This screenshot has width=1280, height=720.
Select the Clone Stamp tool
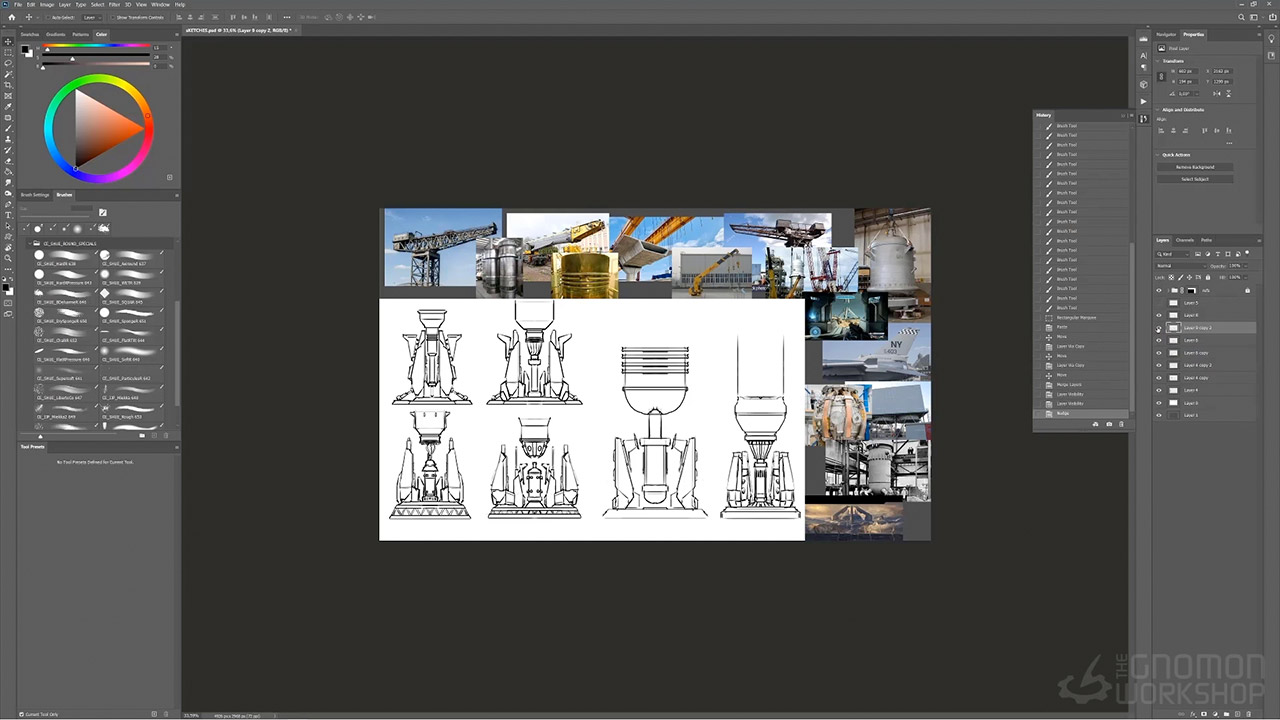click(8, 139)
